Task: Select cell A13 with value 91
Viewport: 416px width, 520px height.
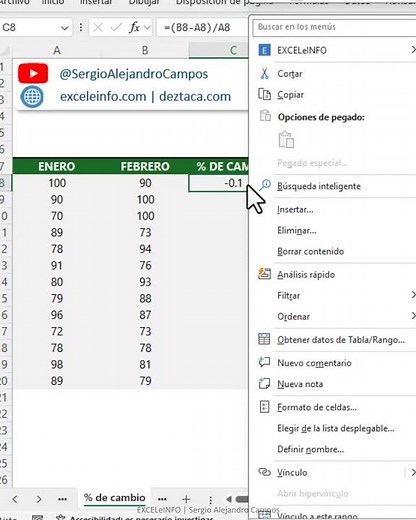Action: [x=57, y=265]
